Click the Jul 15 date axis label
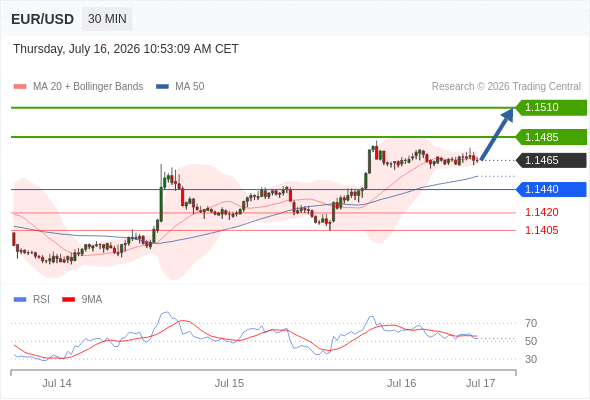The width and height of the screenshot is (590, 400). (229, 383)
